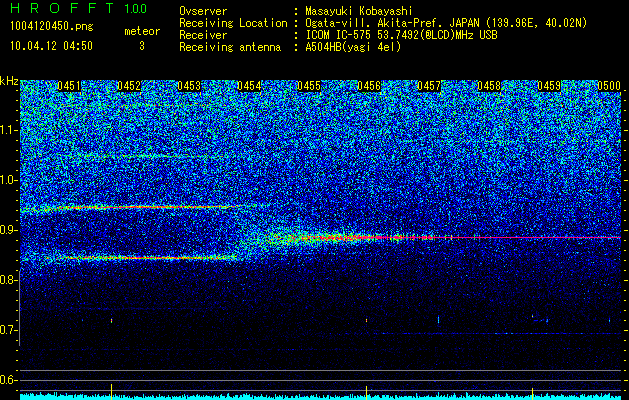Click the 0.9 frequency axis label
629x400 pixels.
[x=8, y=230]
